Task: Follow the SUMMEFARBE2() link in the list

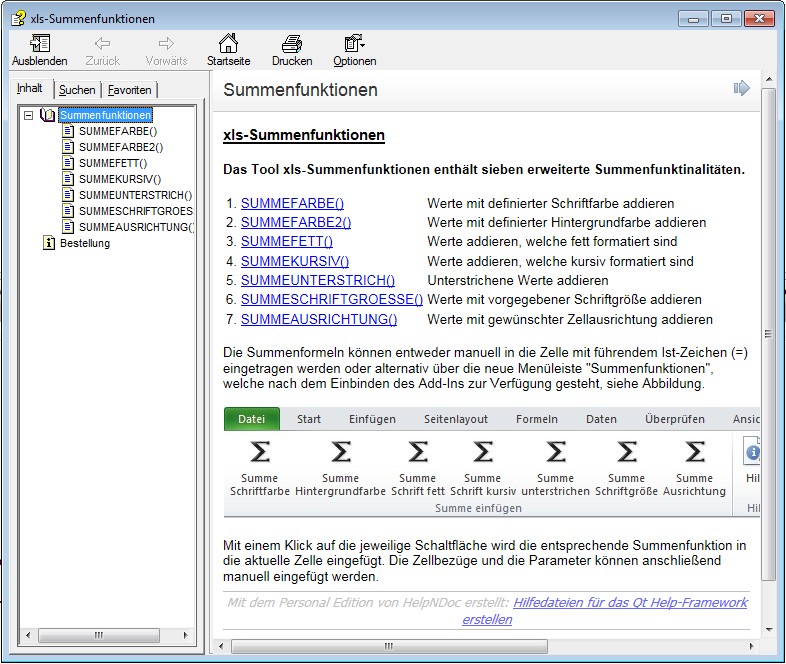Action: point(296,223)
